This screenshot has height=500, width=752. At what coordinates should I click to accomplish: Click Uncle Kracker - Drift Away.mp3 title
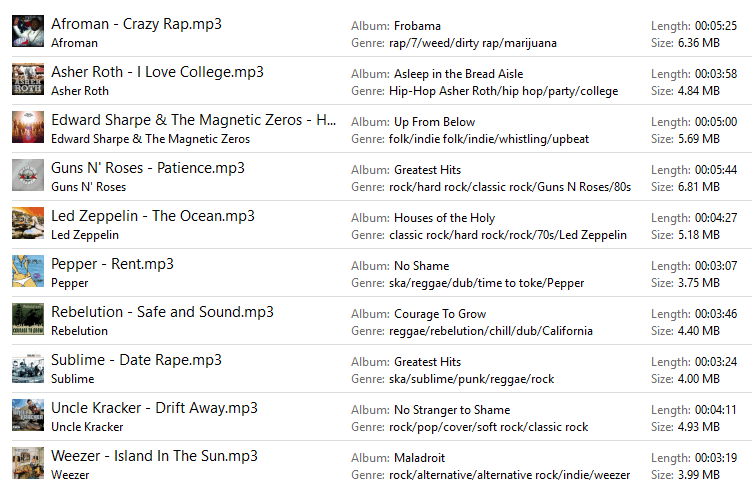154,408
